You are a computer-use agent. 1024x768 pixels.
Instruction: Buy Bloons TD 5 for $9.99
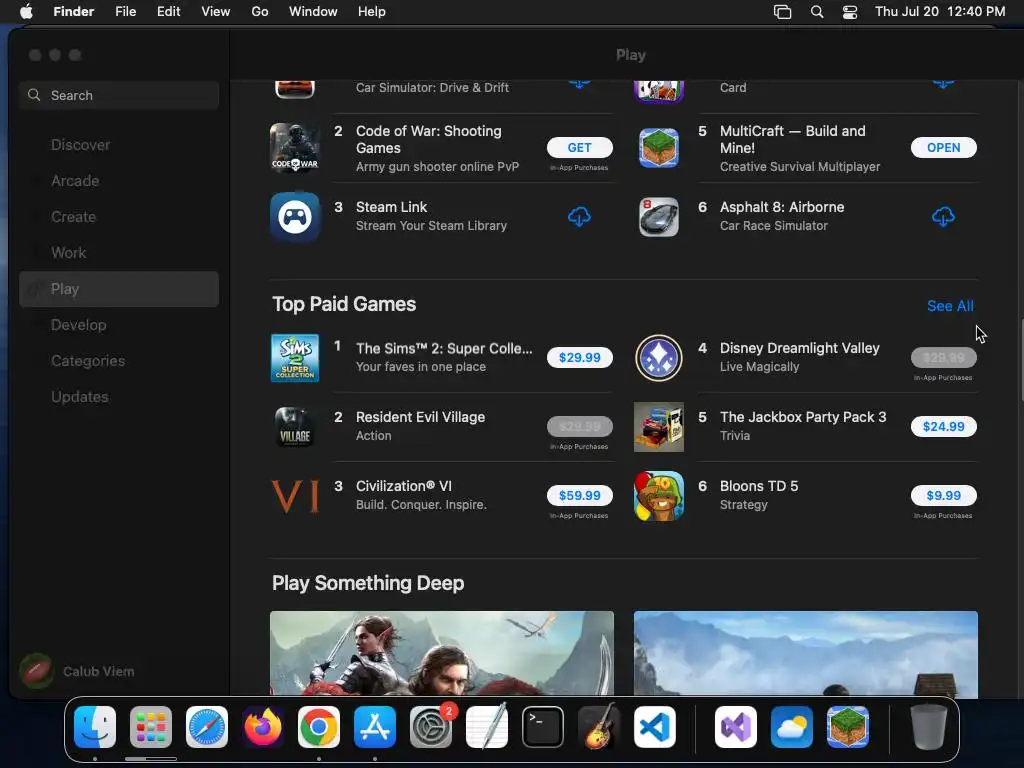tap(944, 496)
